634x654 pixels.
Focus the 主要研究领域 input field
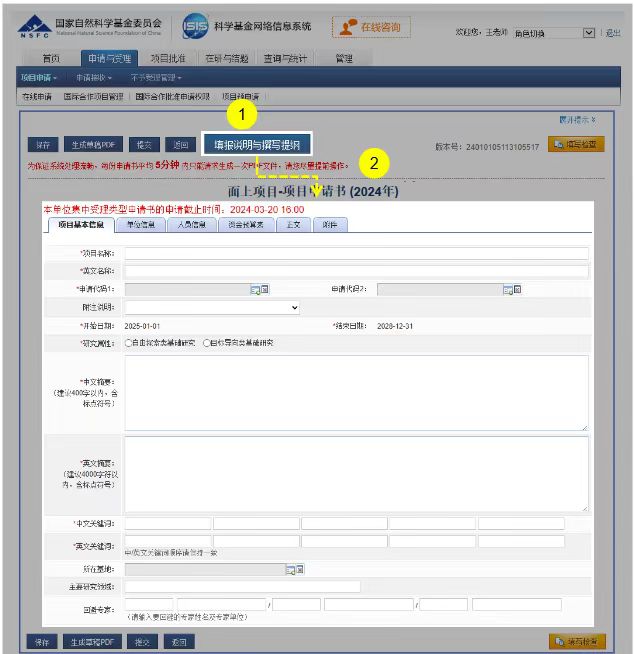tap(242, 587)
